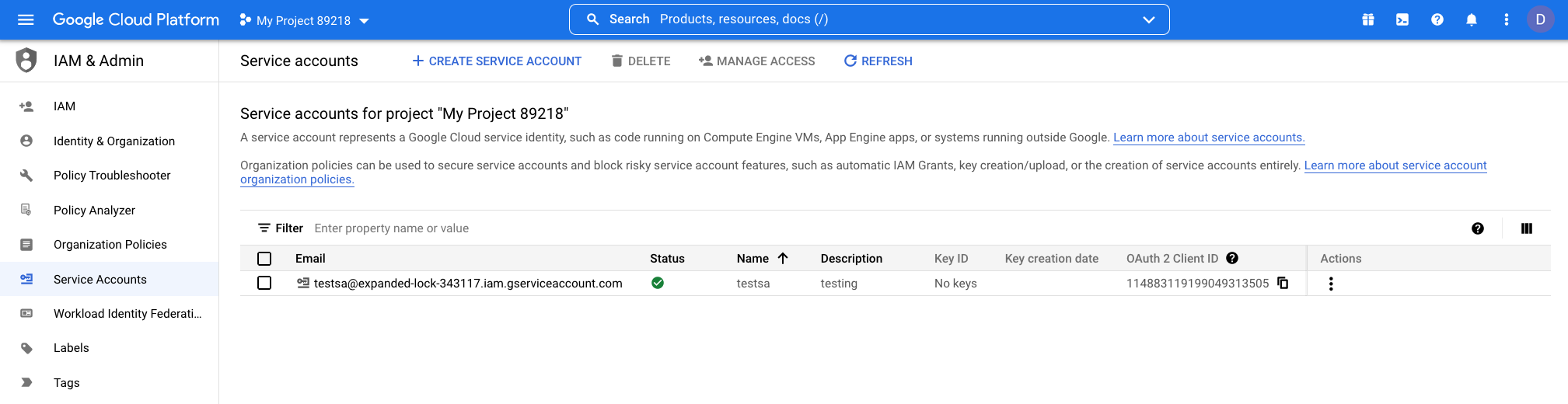
Task: Copy the OAuth 2 Client ID
Action: tap(1283, 283)
